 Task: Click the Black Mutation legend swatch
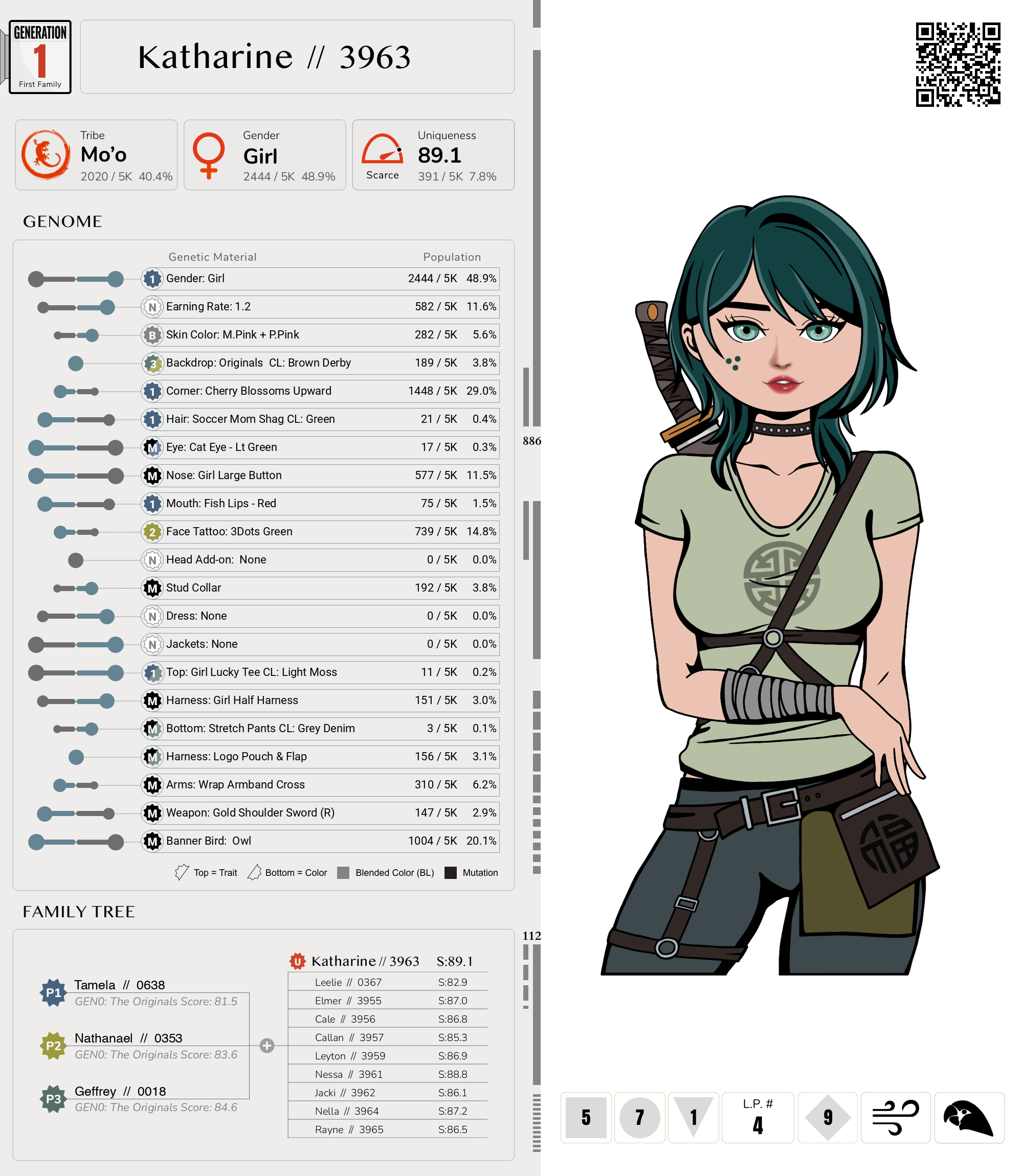451,872
